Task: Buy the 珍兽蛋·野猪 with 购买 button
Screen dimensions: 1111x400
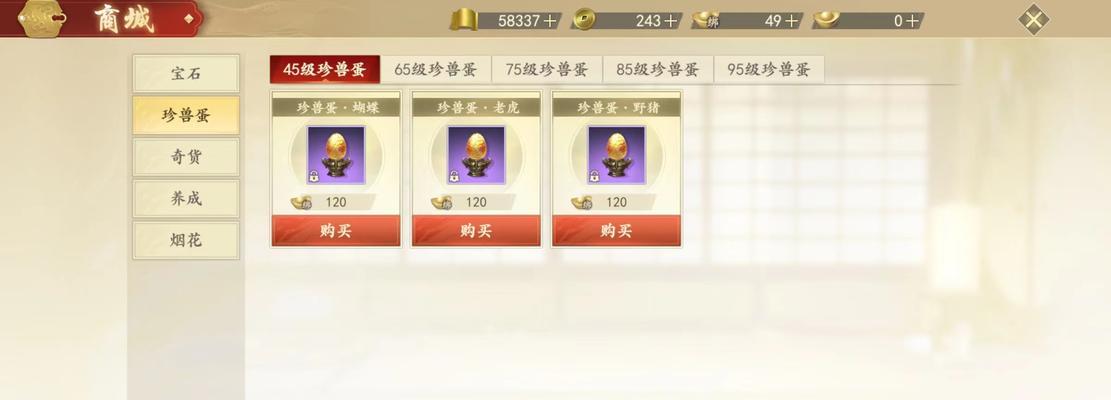Action: (x=616, y=231)
